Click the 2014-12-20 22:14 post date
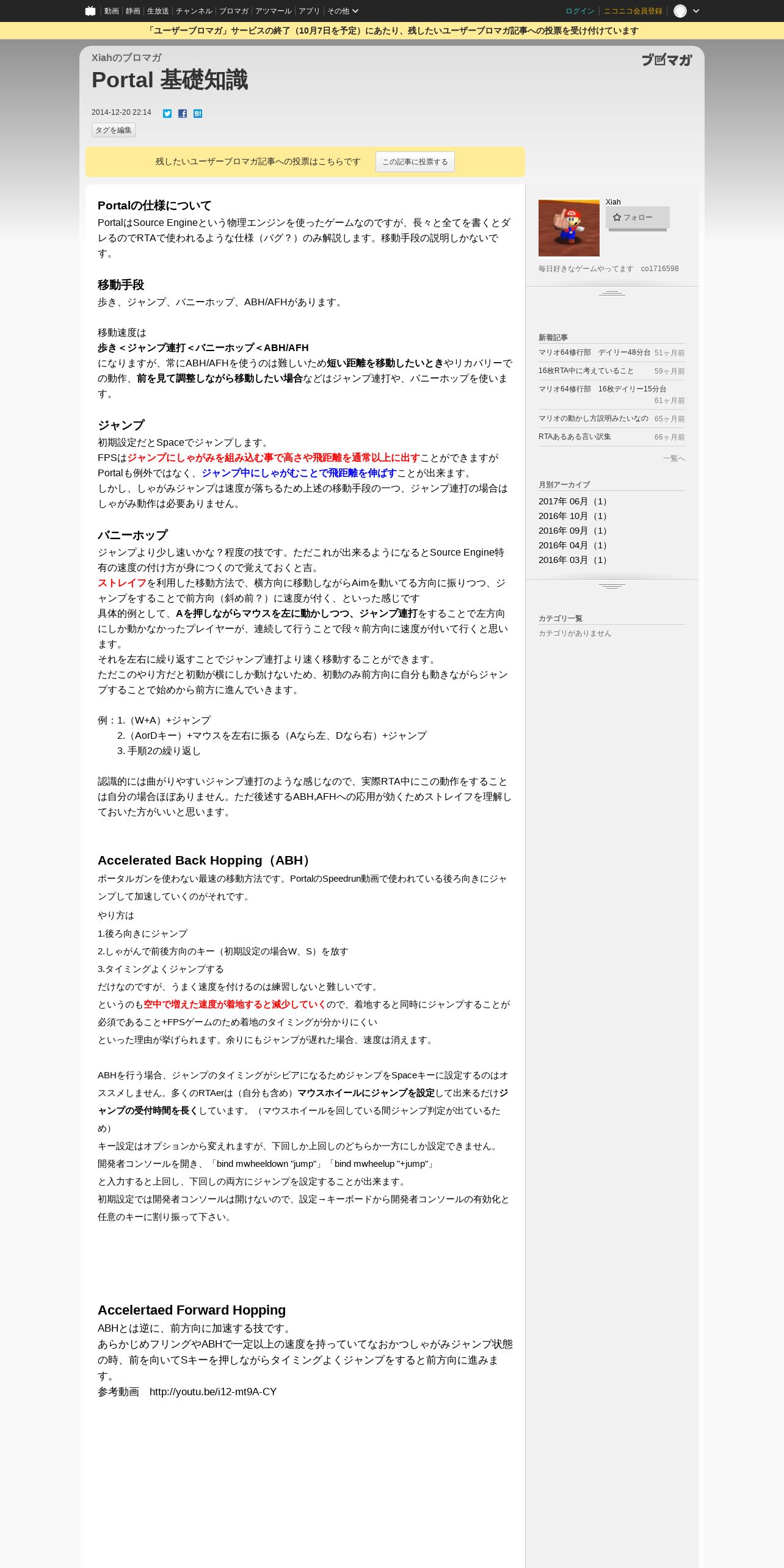Screen dimensions: 784x1568 tap(122, 112)
